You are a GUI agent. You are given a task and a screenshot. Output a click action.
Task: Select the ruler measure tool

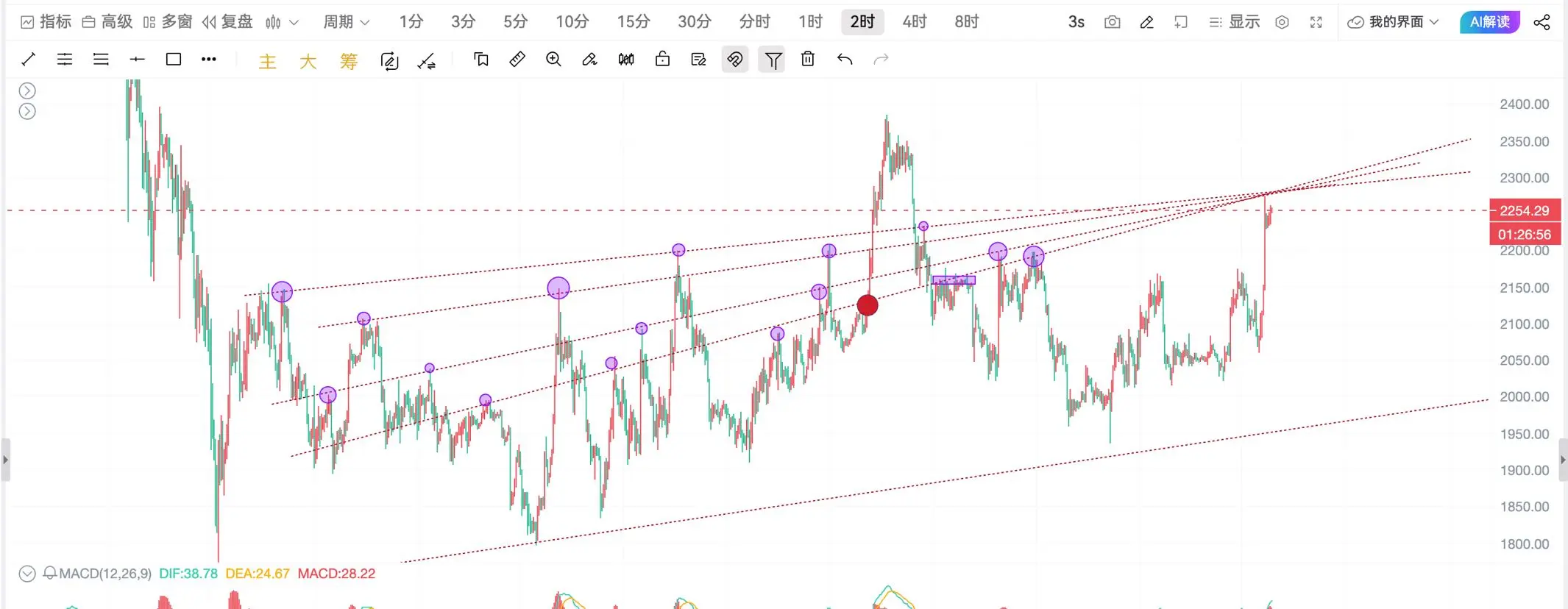[517, 60]
